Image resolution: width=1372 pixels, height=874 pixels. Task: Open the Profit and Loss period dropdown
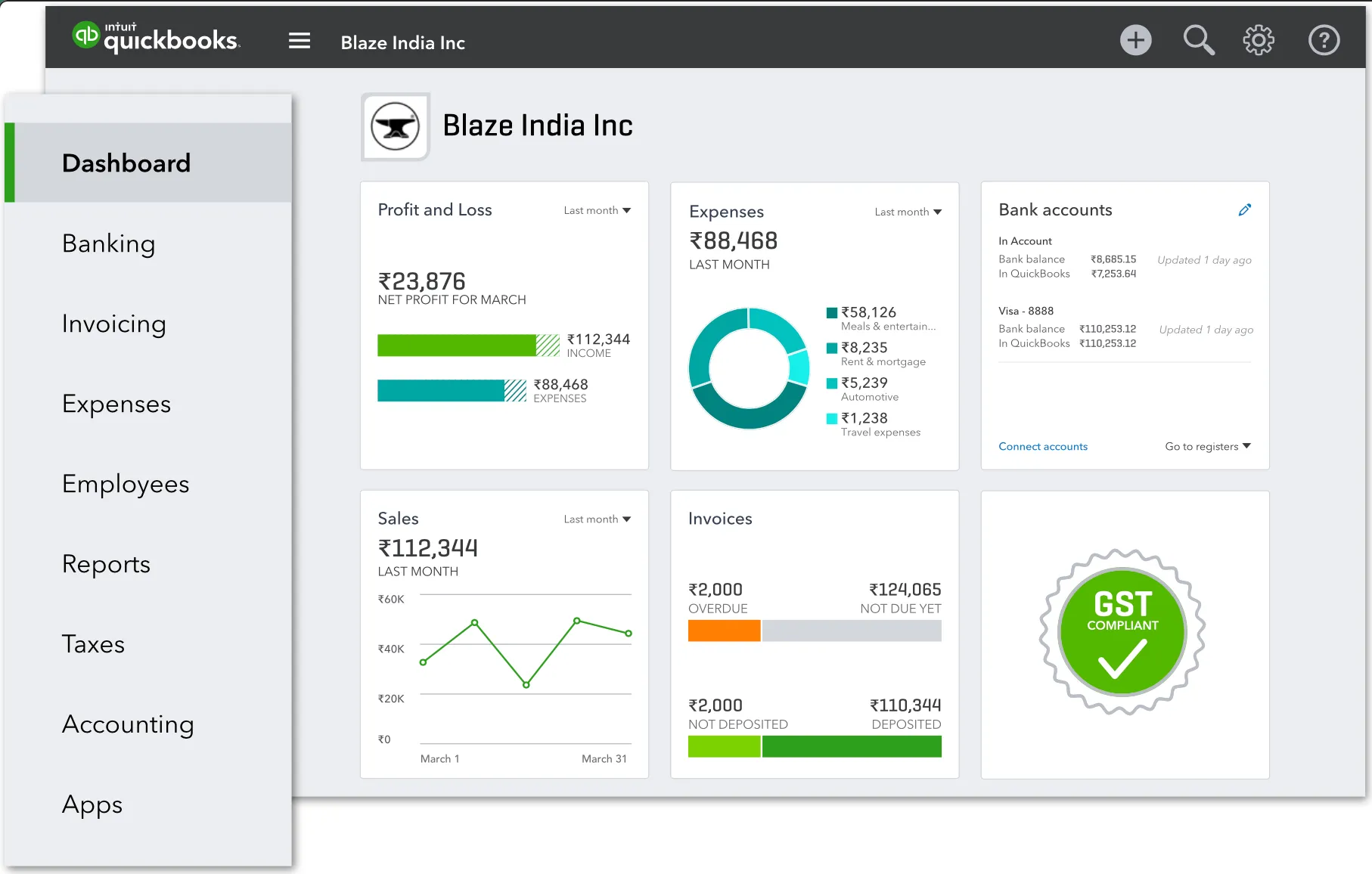(x=598, y=210)
